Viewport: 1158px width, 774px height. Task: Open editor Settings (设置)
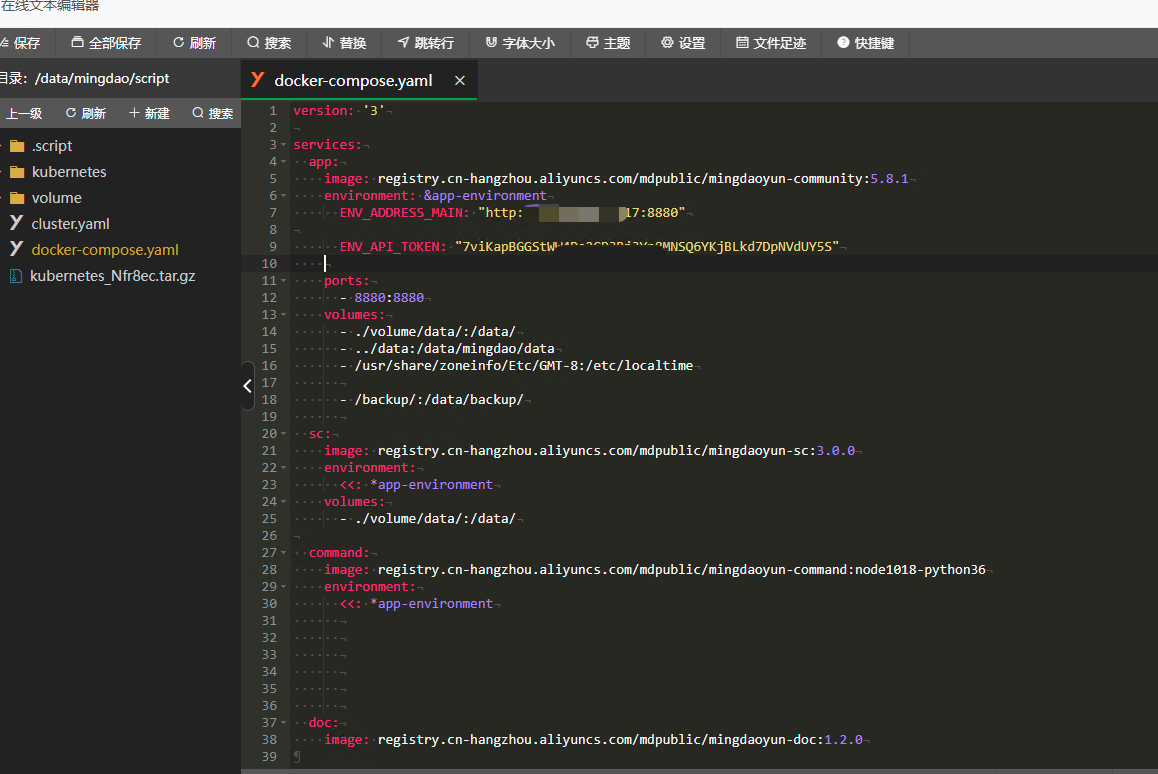coord(683,43)
